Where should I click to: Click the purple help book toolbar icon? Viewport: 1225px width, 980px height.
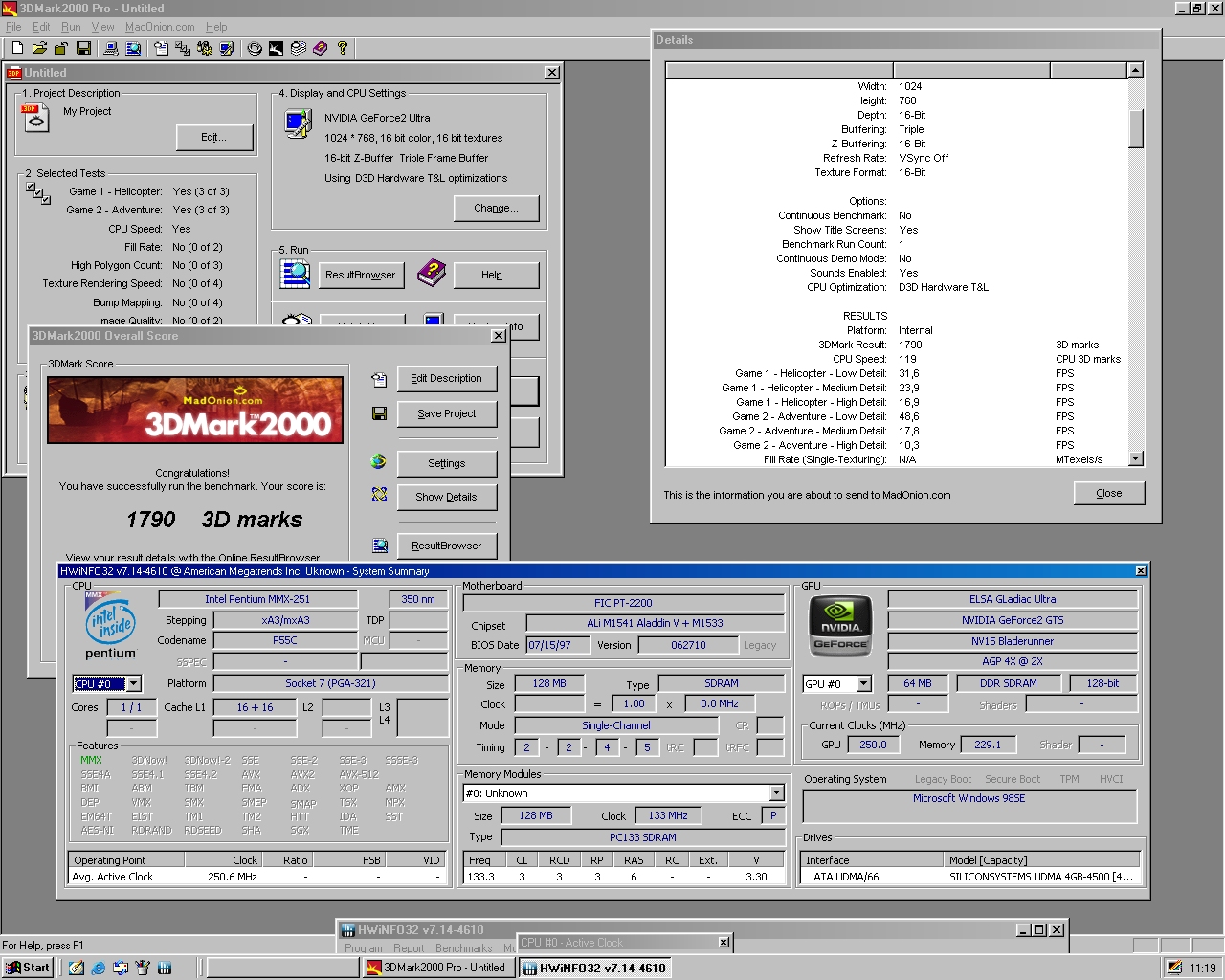(x=320, y=48)
